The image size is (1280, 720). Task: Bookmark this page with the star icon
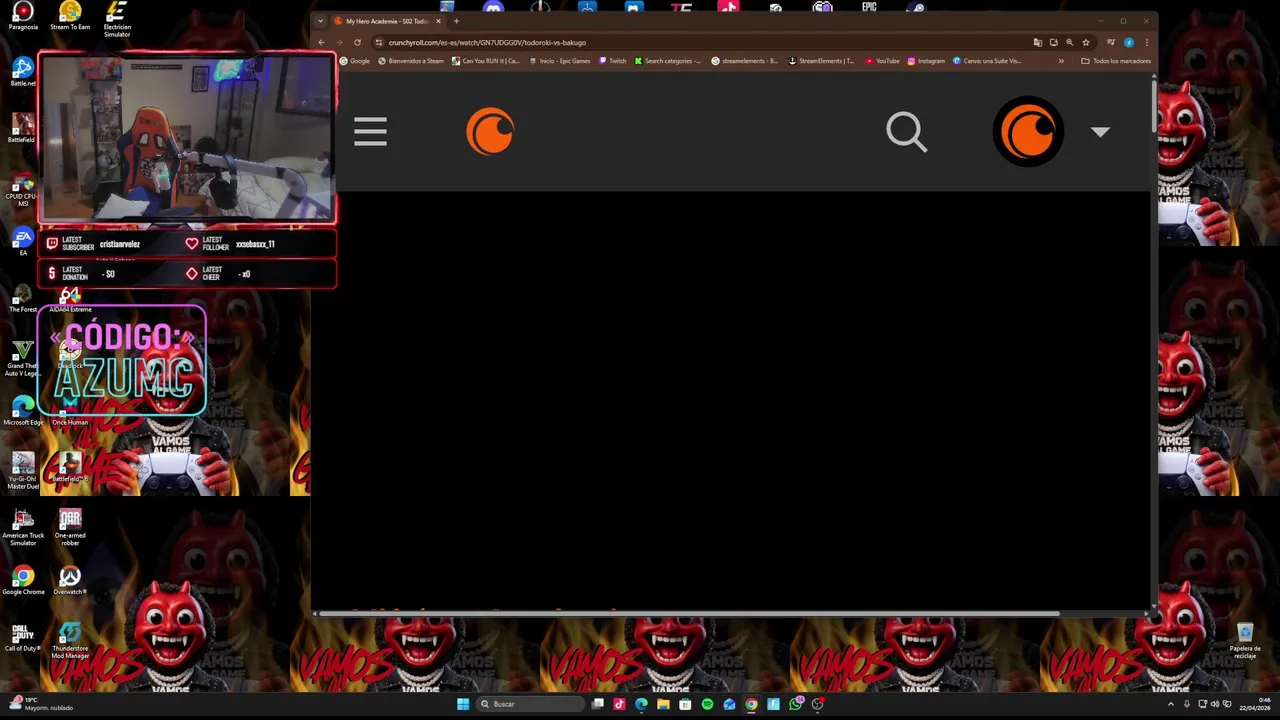click(1086, 42)
